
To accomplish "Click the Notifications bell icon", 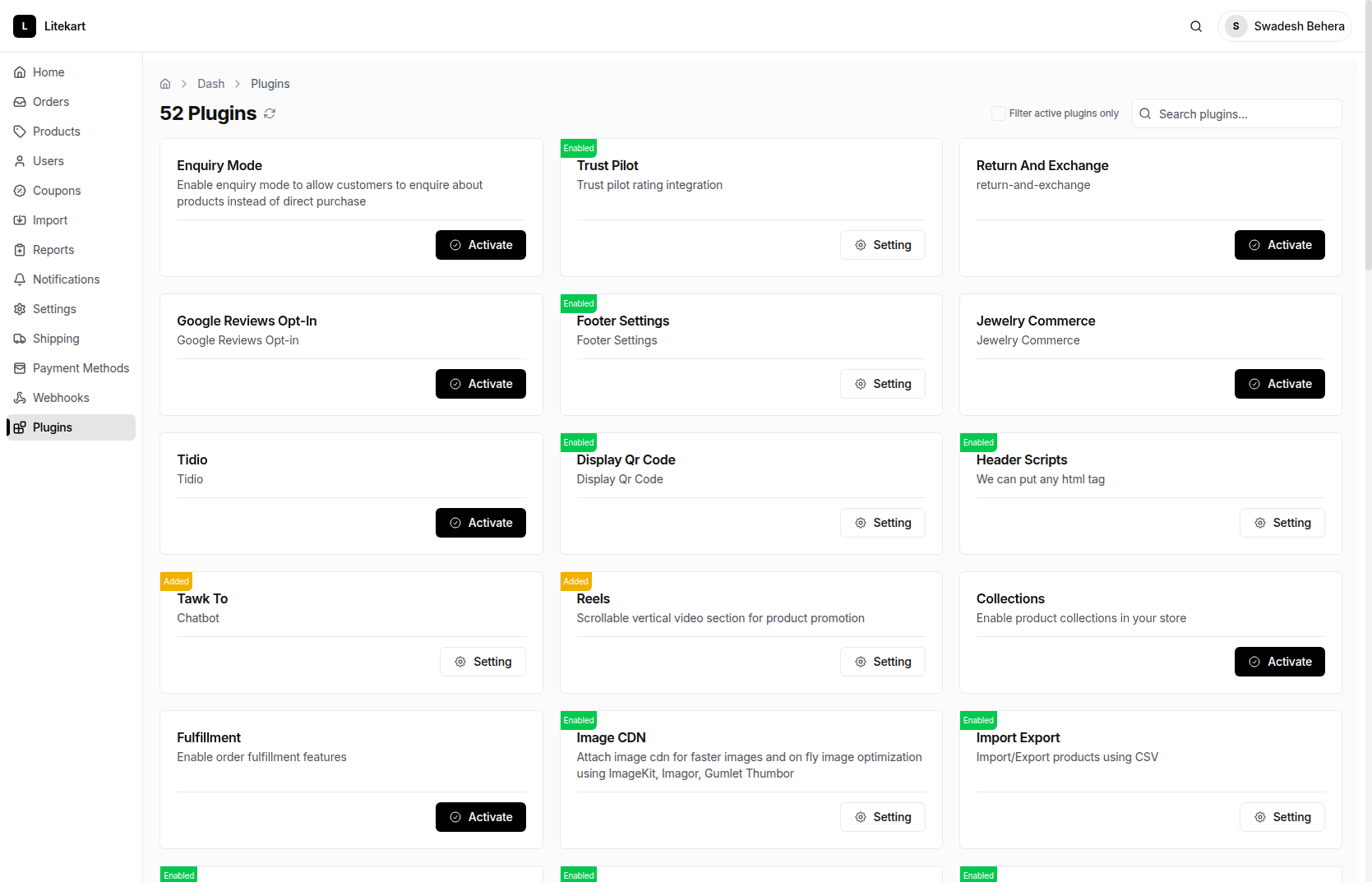I will [20, 279].
